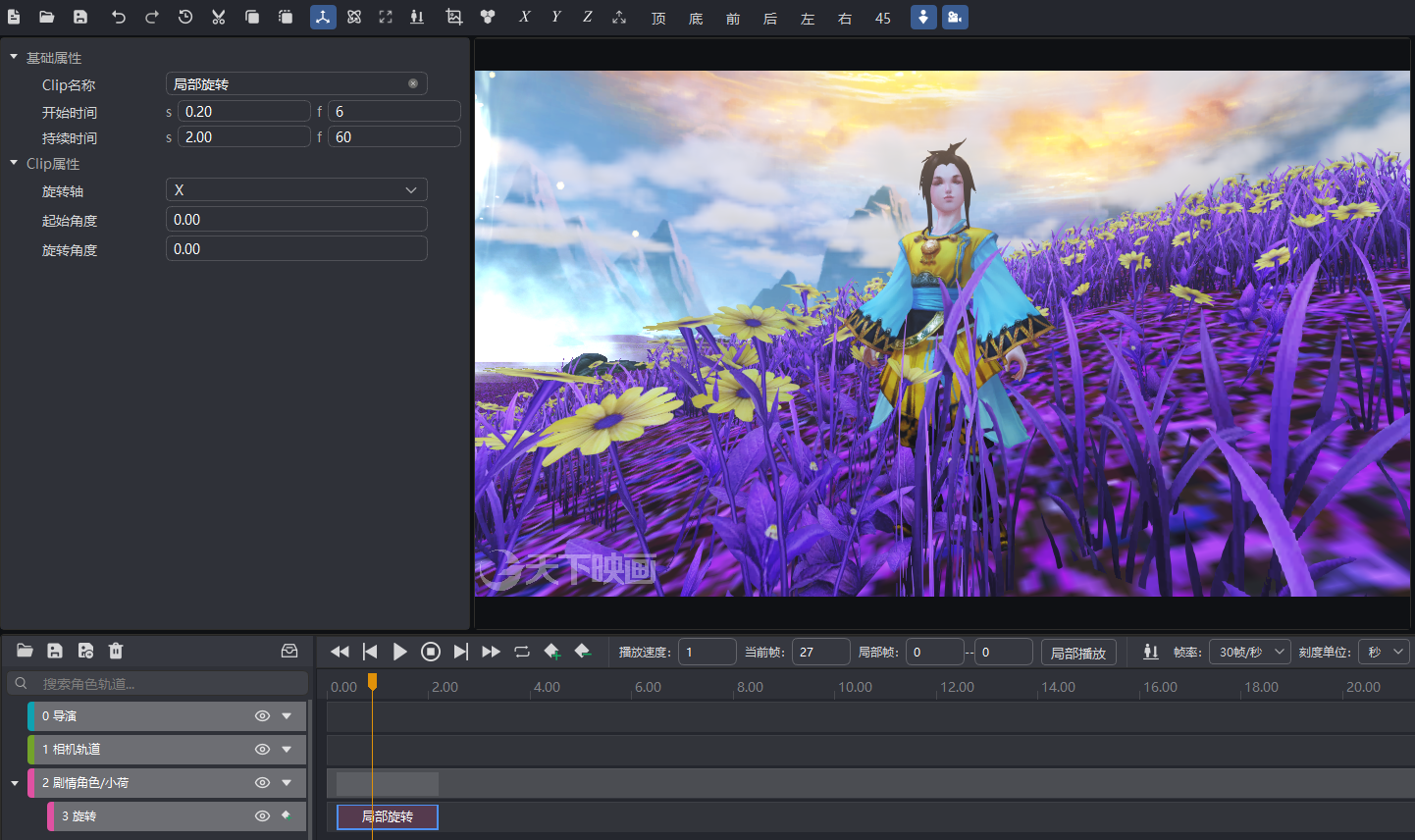
Task: Toggle the blue down-arrow pin button
Action: (x=923, y=17)
